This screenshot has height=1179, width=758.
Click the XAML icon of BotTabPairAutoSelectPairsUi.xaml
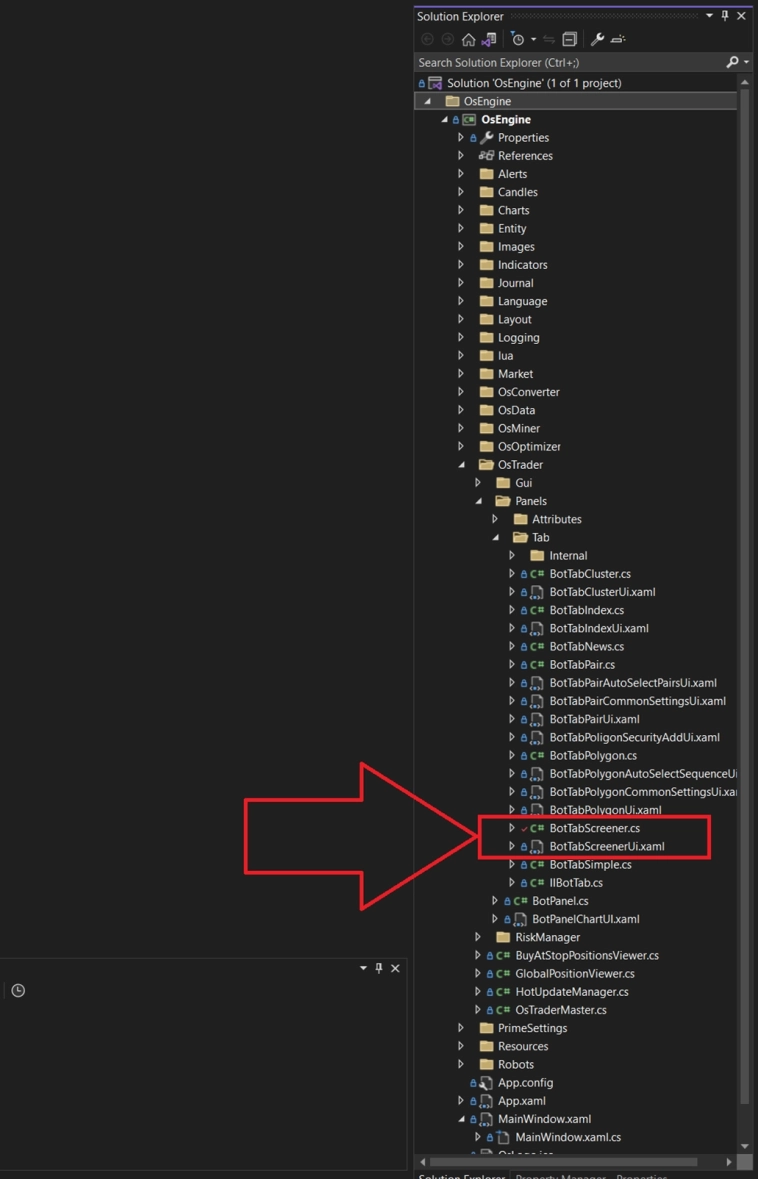pyautogui.click(x=537, y=683)
